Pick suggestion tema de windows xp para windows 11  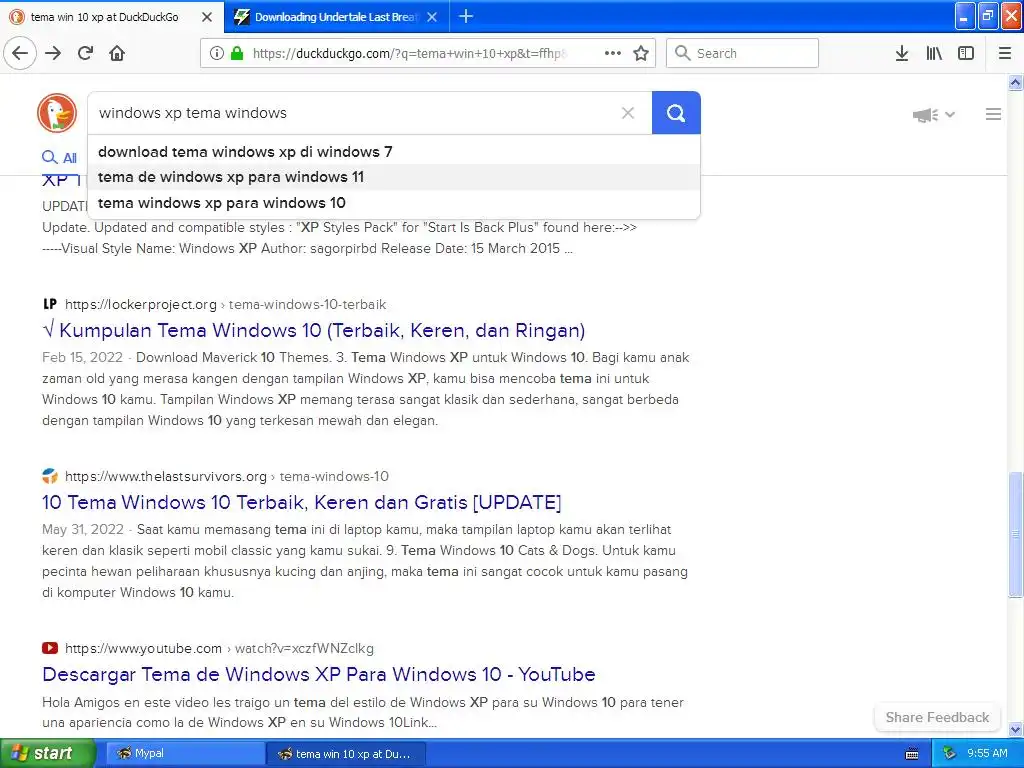393,177
